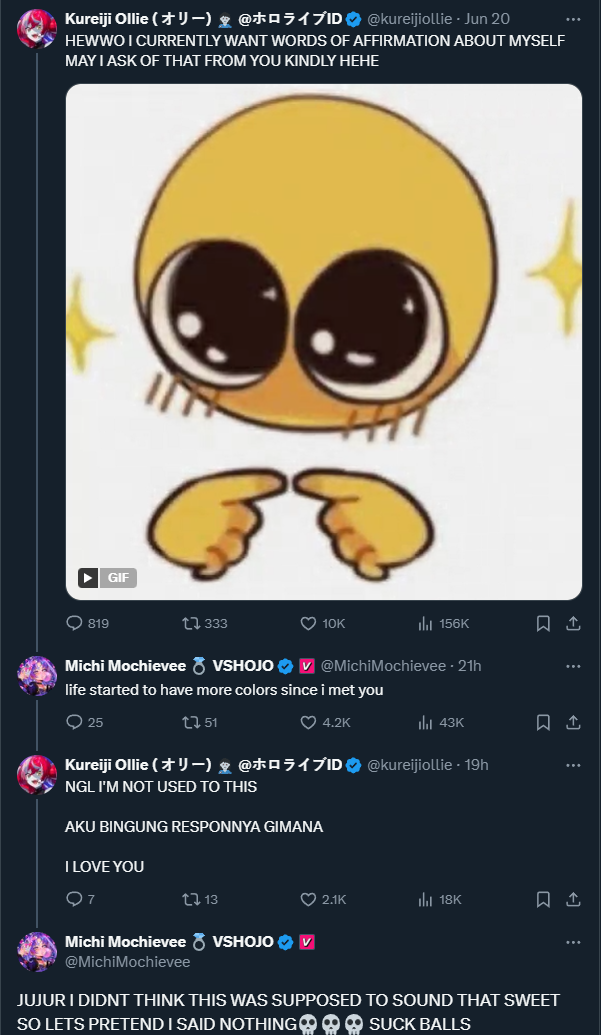Open the emoji GIF image
This screenshot has height=1035, width=601.
[x=323, y=340]
